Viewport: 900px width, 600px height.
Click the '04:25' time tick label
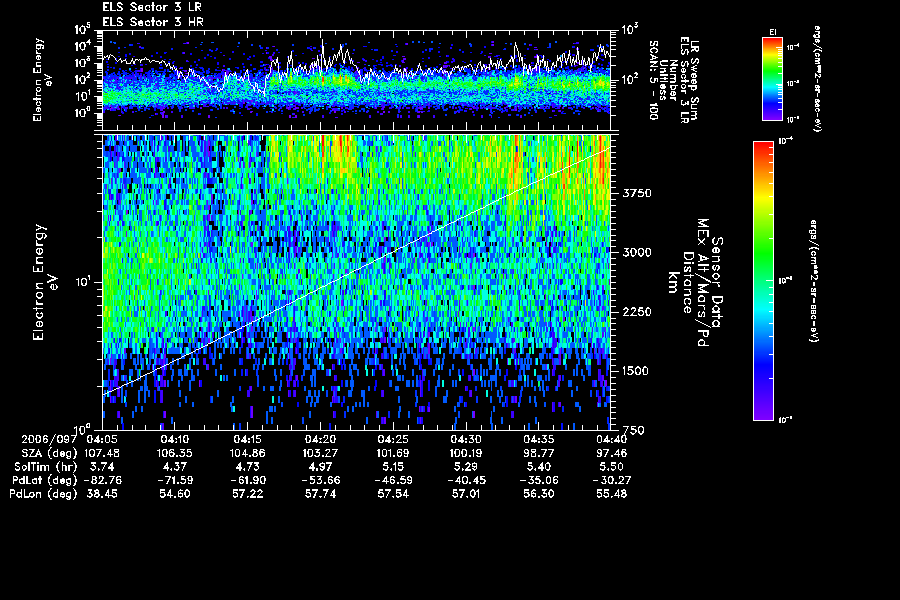(x=393, y=439)
